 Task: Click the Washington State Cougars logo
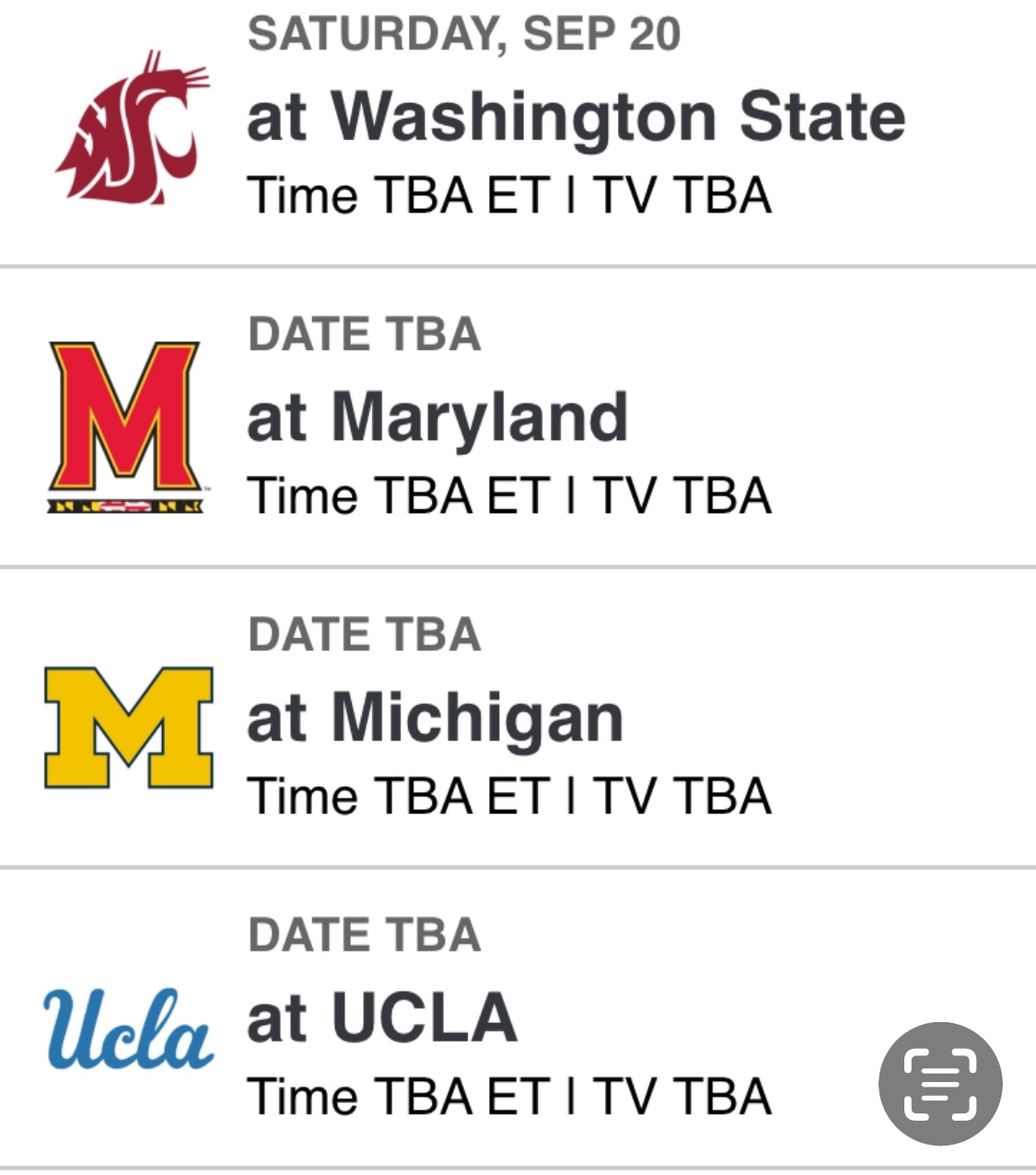(x=130, y=129)
